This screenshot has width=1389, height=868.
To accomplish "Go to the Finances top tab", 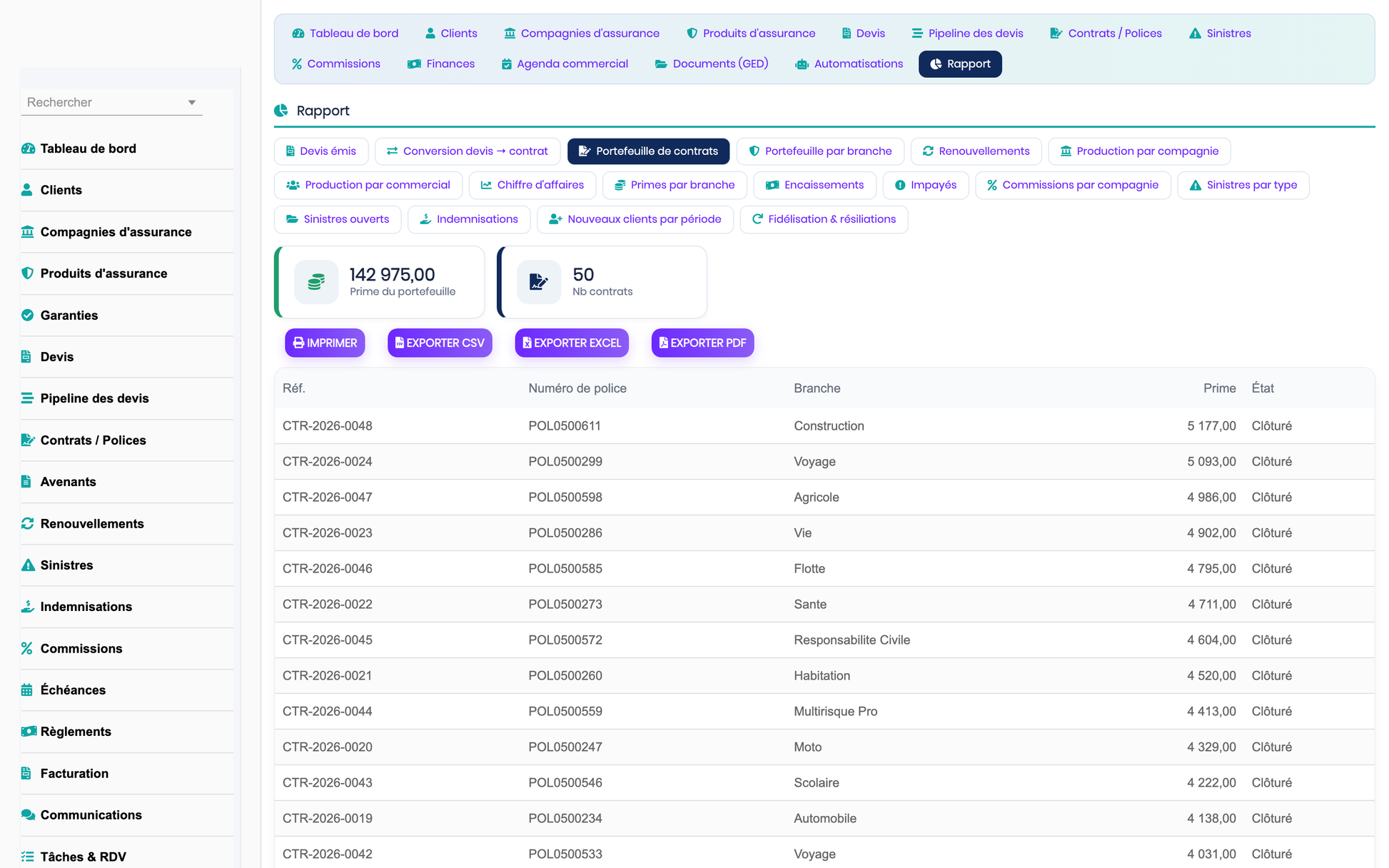I will click(x=441, y=64).
